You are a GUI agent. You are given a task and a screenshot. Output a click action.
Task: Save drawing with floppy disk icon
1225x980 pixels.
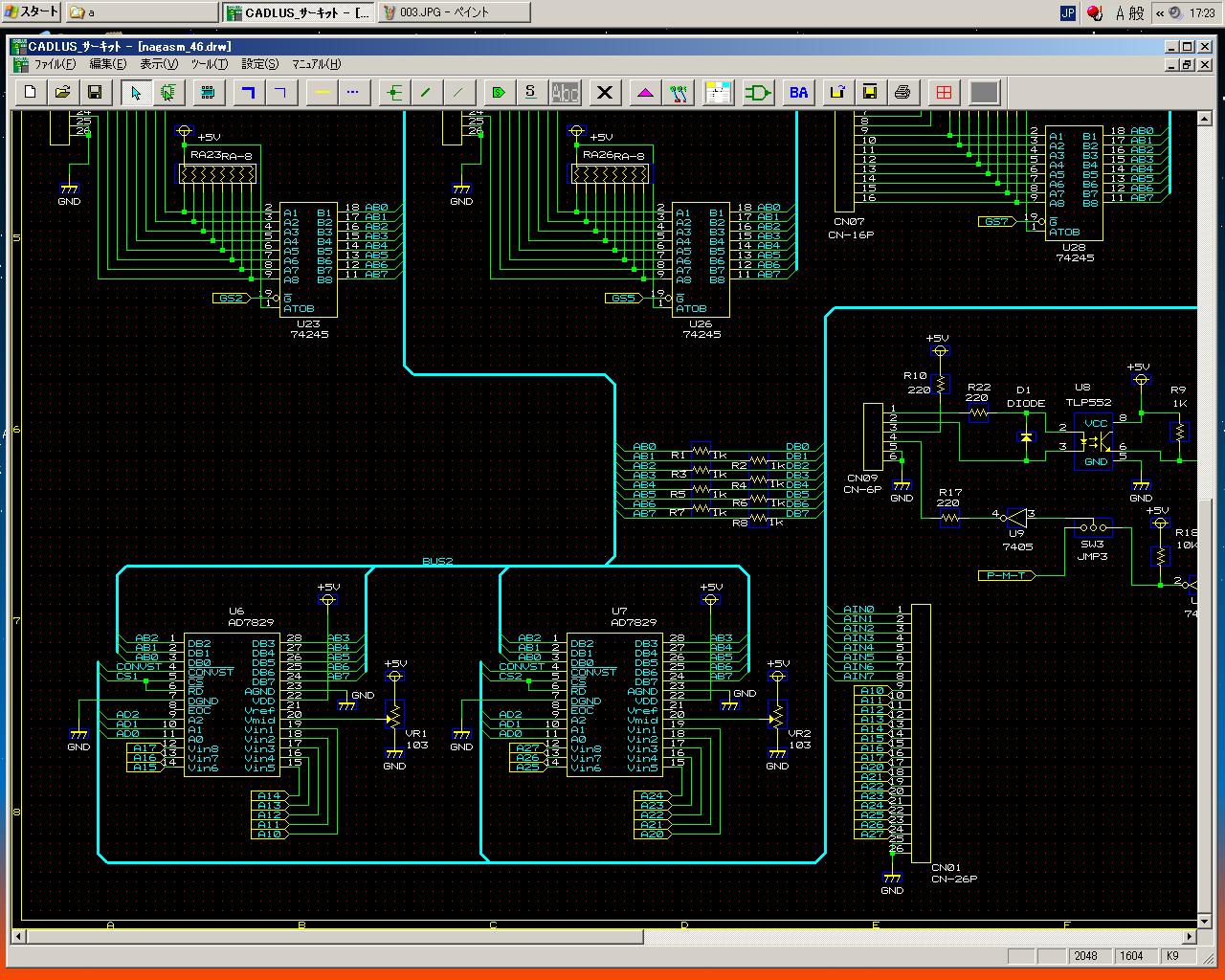[x=94, y=92]
